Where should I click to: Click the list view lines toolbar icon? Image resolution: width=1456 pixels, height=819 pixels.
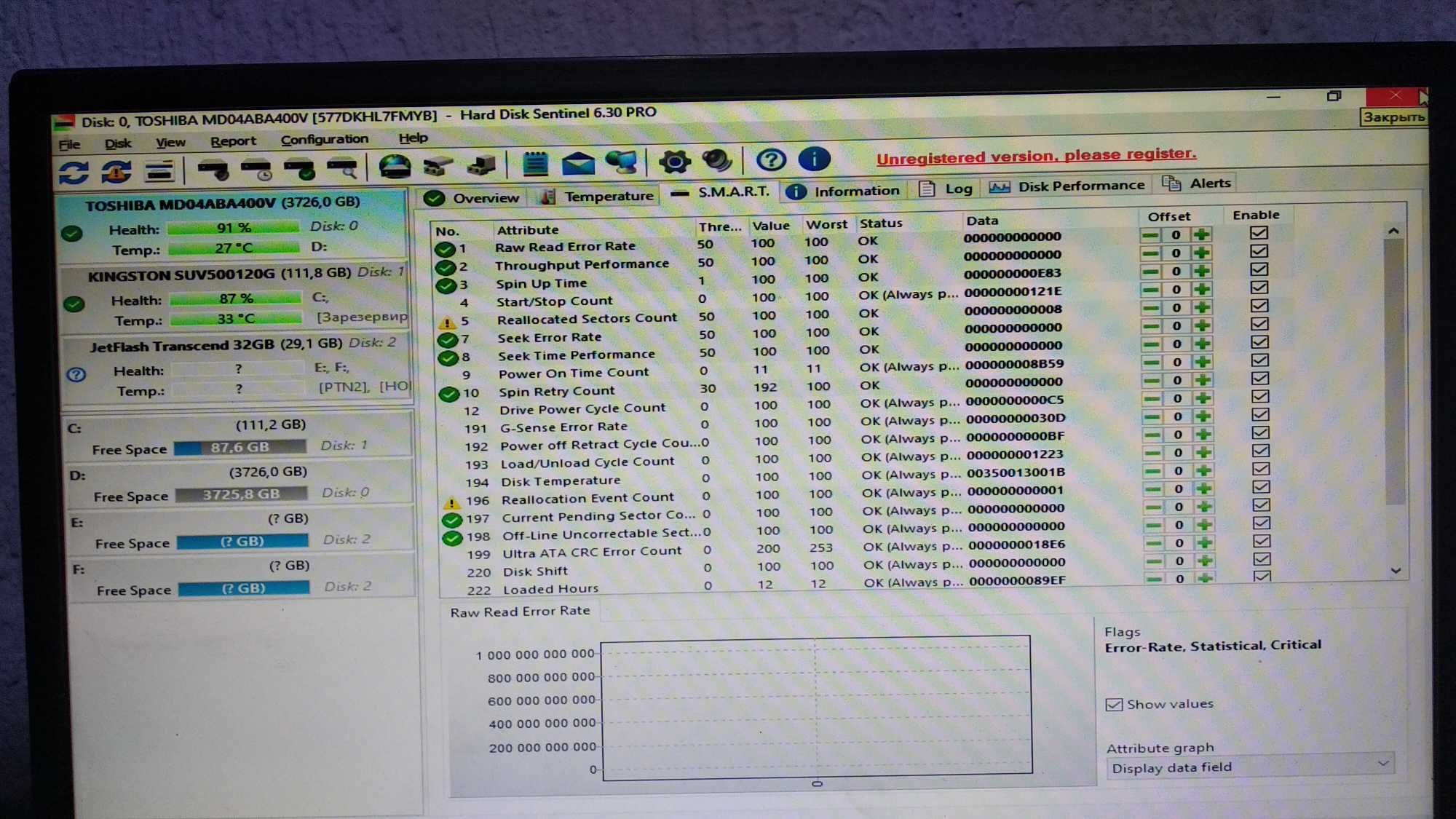159,171
